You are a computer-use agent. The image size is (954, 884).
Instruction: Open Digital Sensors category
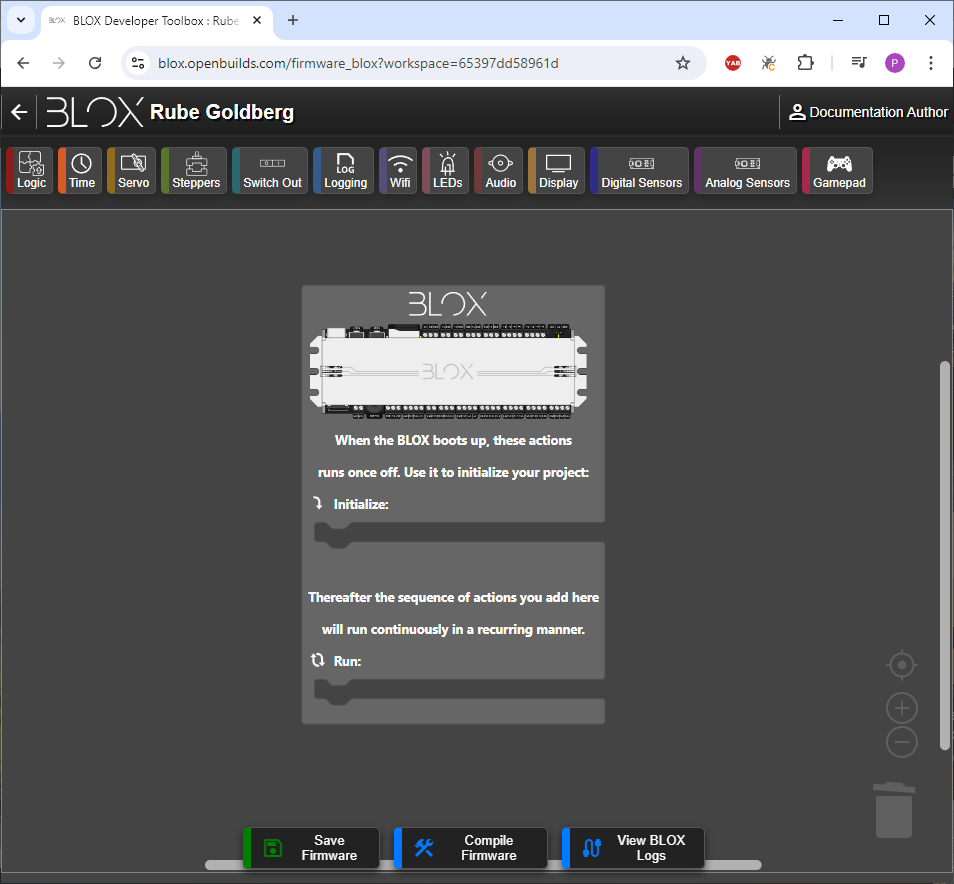tap(641, 170)
